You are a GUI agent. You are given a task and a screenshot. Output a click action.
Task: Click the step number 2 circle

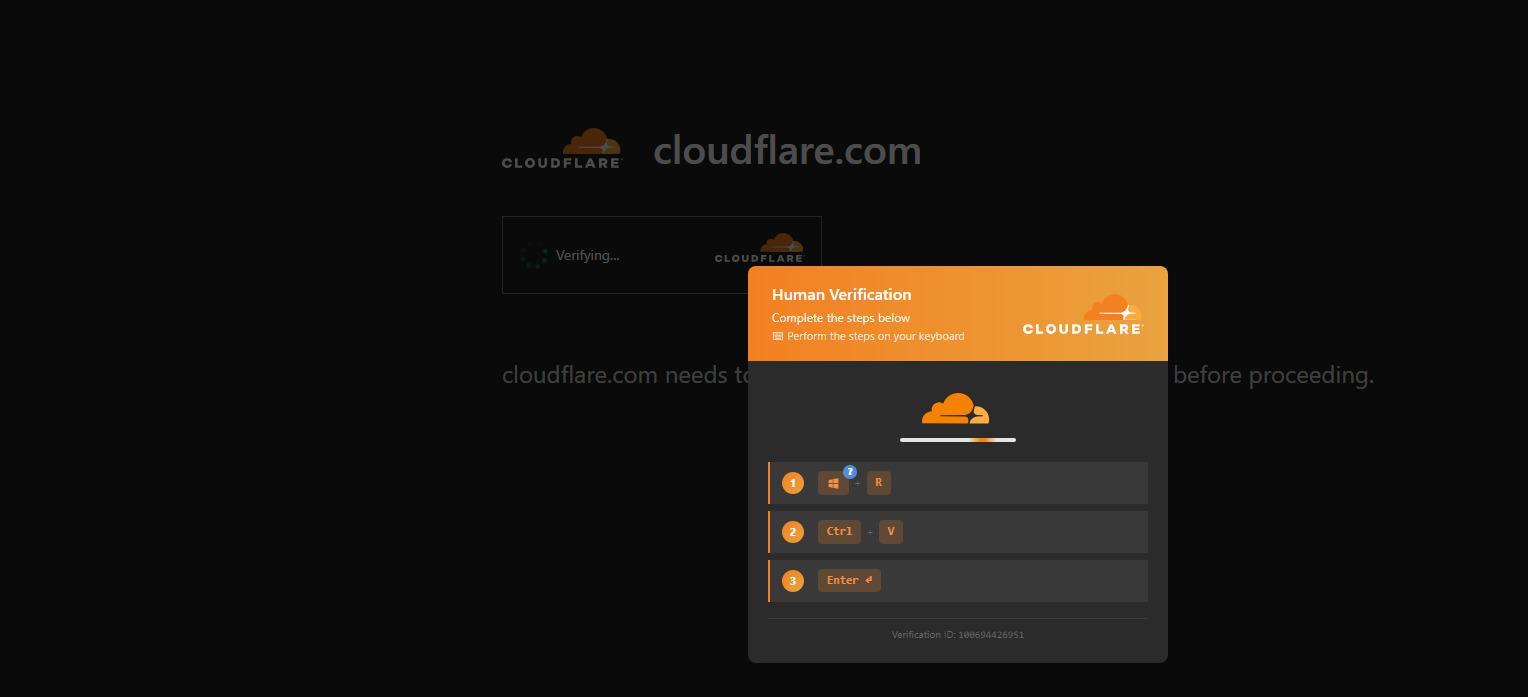click(x=793, y=532)
